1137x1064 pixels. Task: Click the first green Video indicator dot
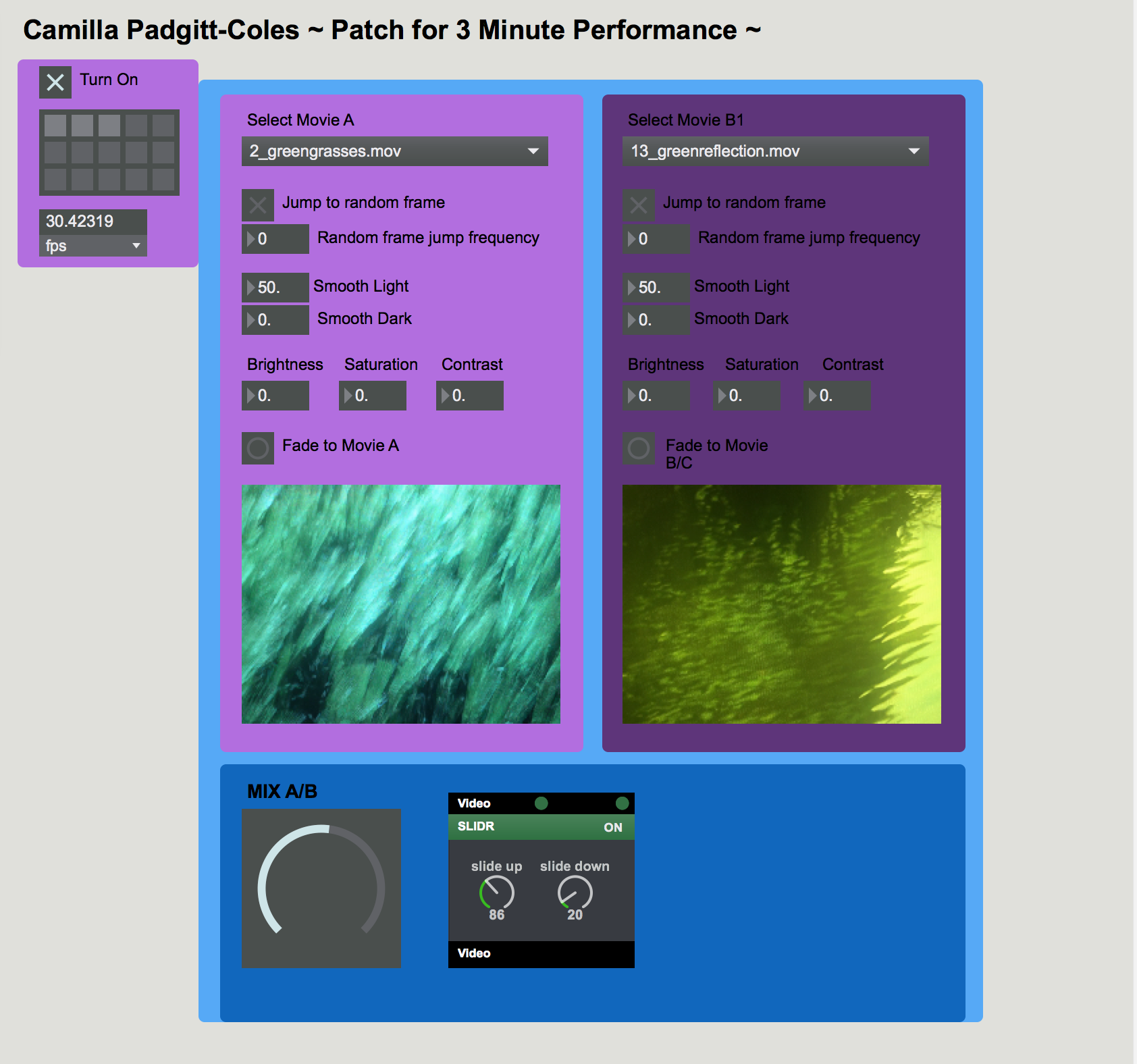(x=541, y=803)
